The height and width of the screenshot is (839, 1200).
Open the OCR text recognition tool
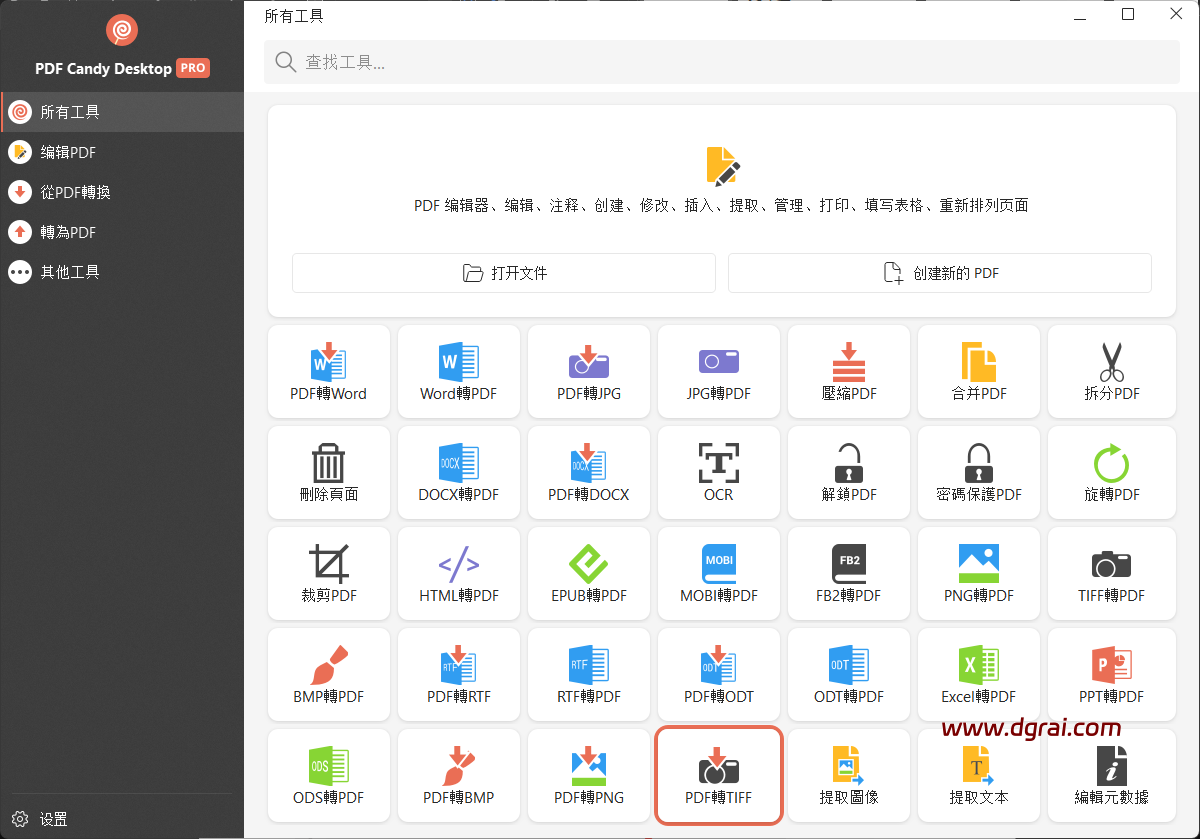(718, 472)
